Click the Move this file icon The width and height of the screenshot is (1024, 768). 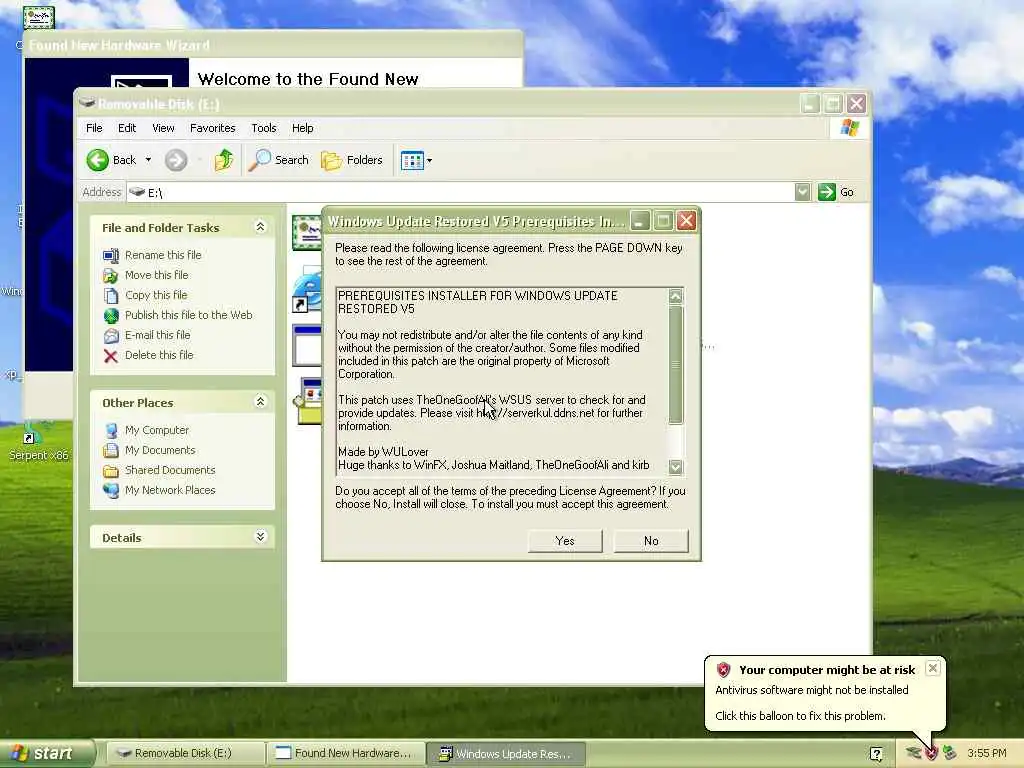pyautogui.click(x=111, y=276)
